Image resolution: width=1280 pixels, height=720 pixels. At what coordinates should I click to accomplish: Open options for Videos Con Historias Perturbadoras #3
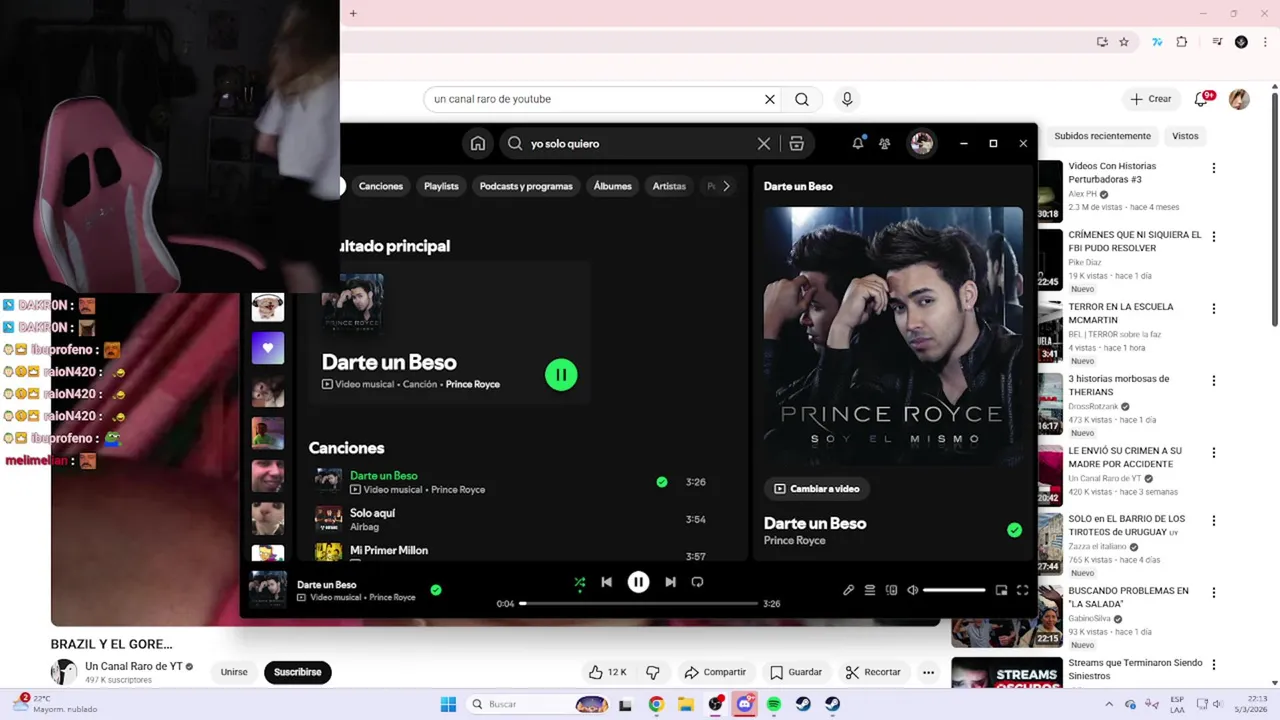tap(1214, 169)
